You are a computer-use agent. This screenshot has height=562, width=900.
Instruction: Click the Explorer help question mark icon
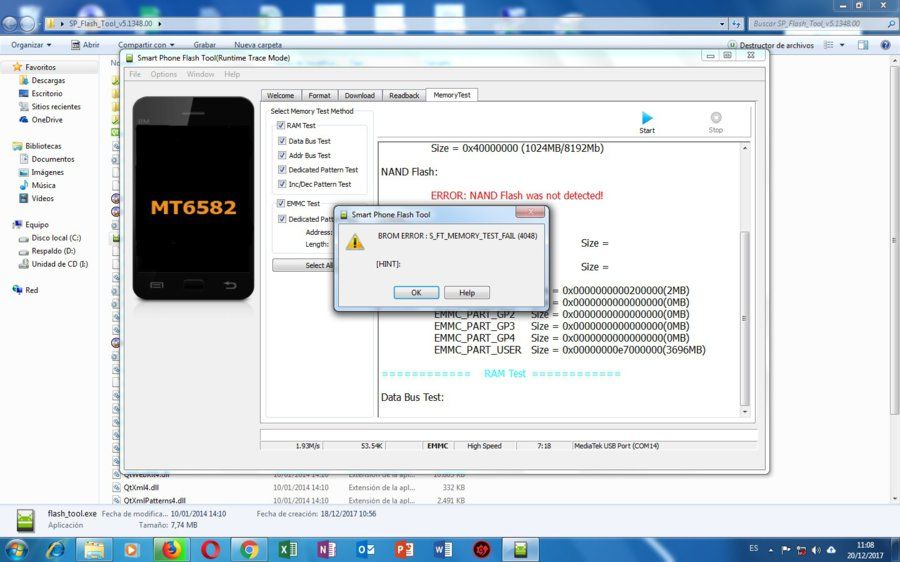pos(886,45)
